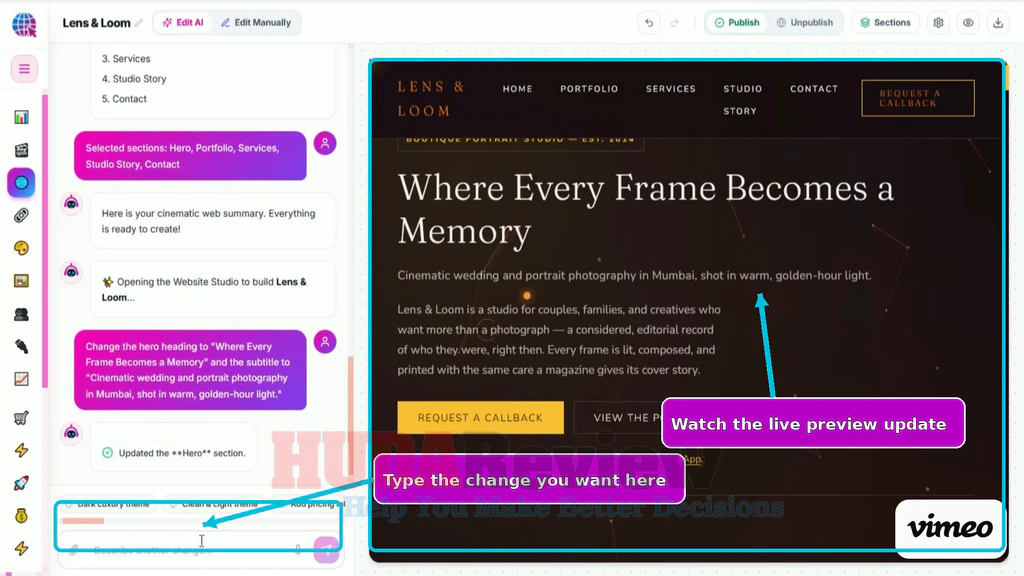Image resolution: width=1024 pixels, height=576 pixels.
Task: Go to CONTACT in the preview navigation
Action: pos(814,89)
